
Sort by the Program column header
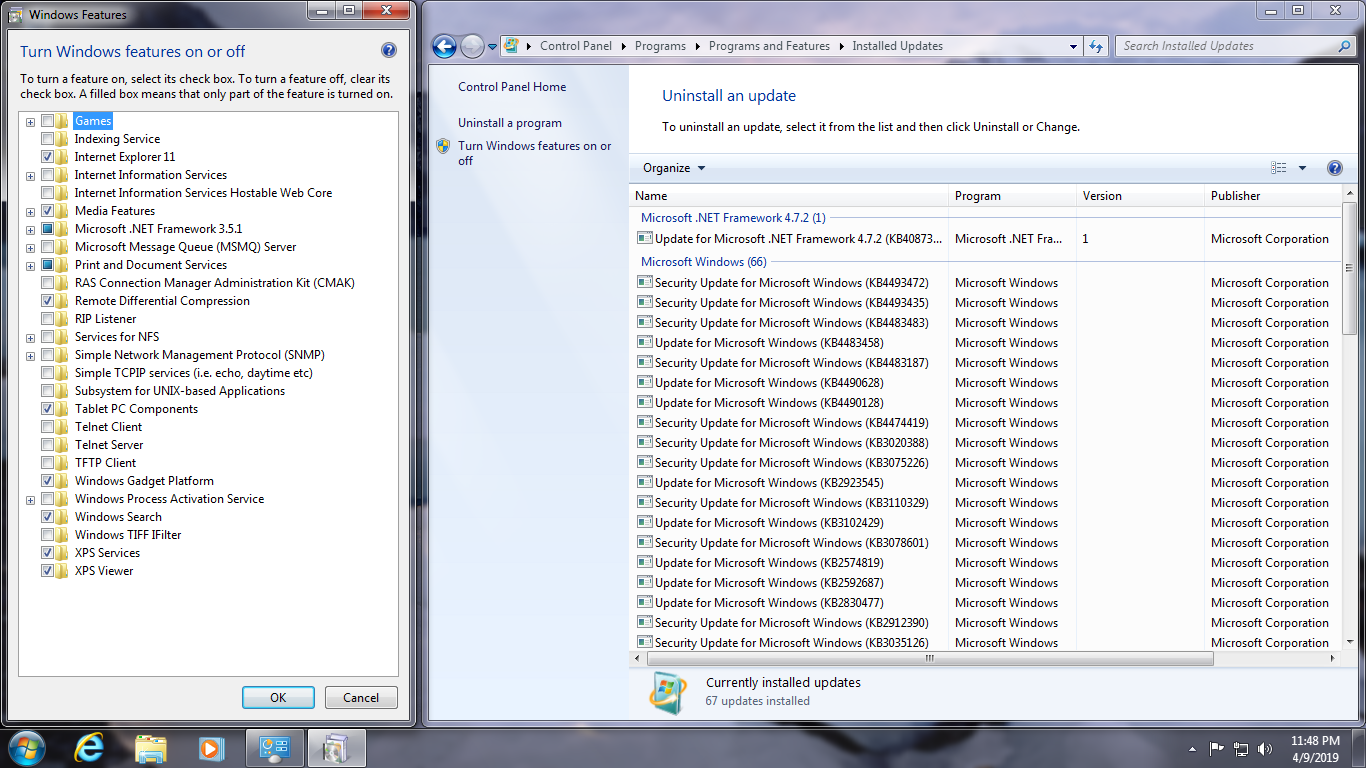pyautogui.click(x=1012, y=196)
